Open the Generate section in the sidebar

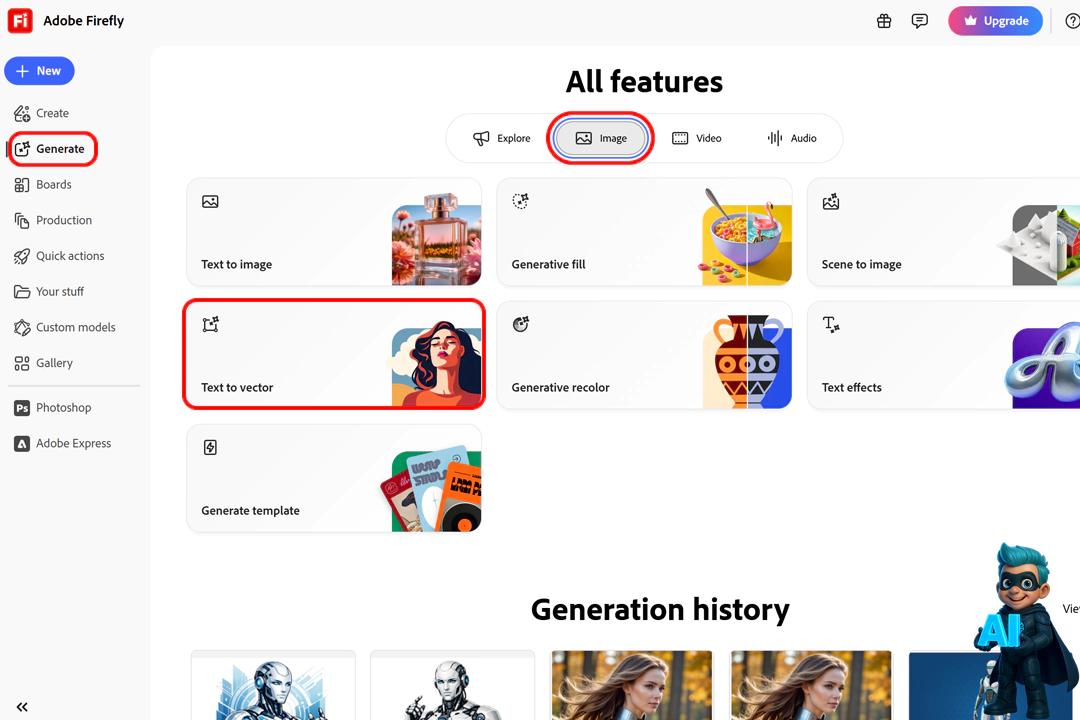pos(52,148)
